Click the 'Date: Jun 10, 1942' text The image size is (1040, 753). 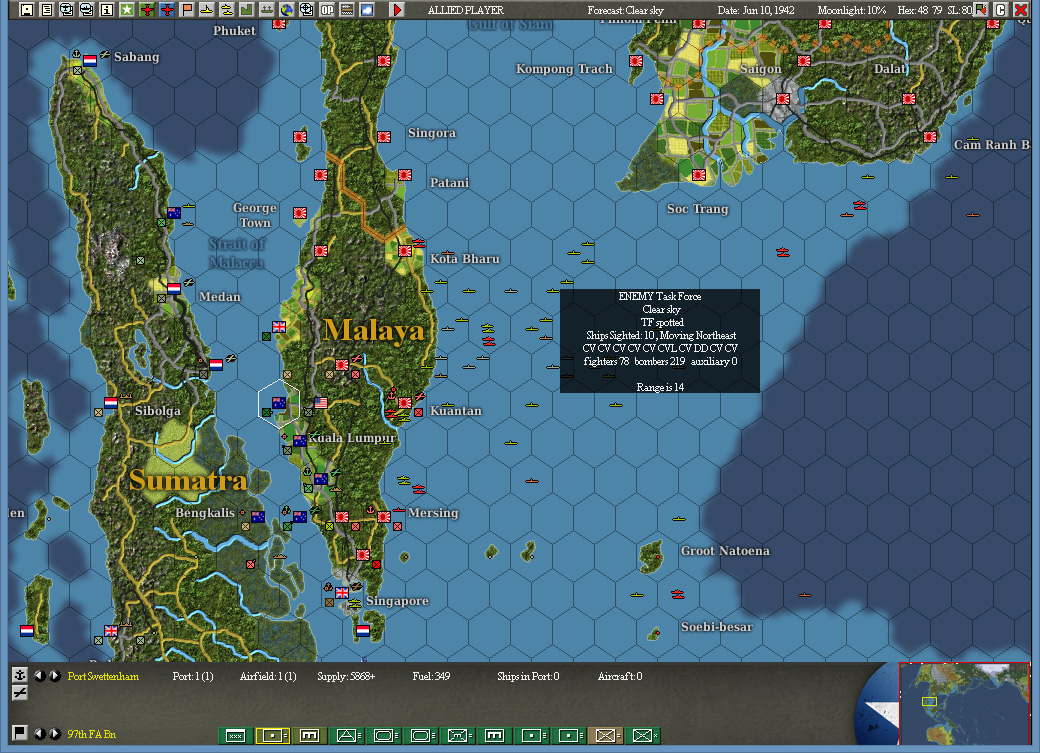(x=755, y=10)
